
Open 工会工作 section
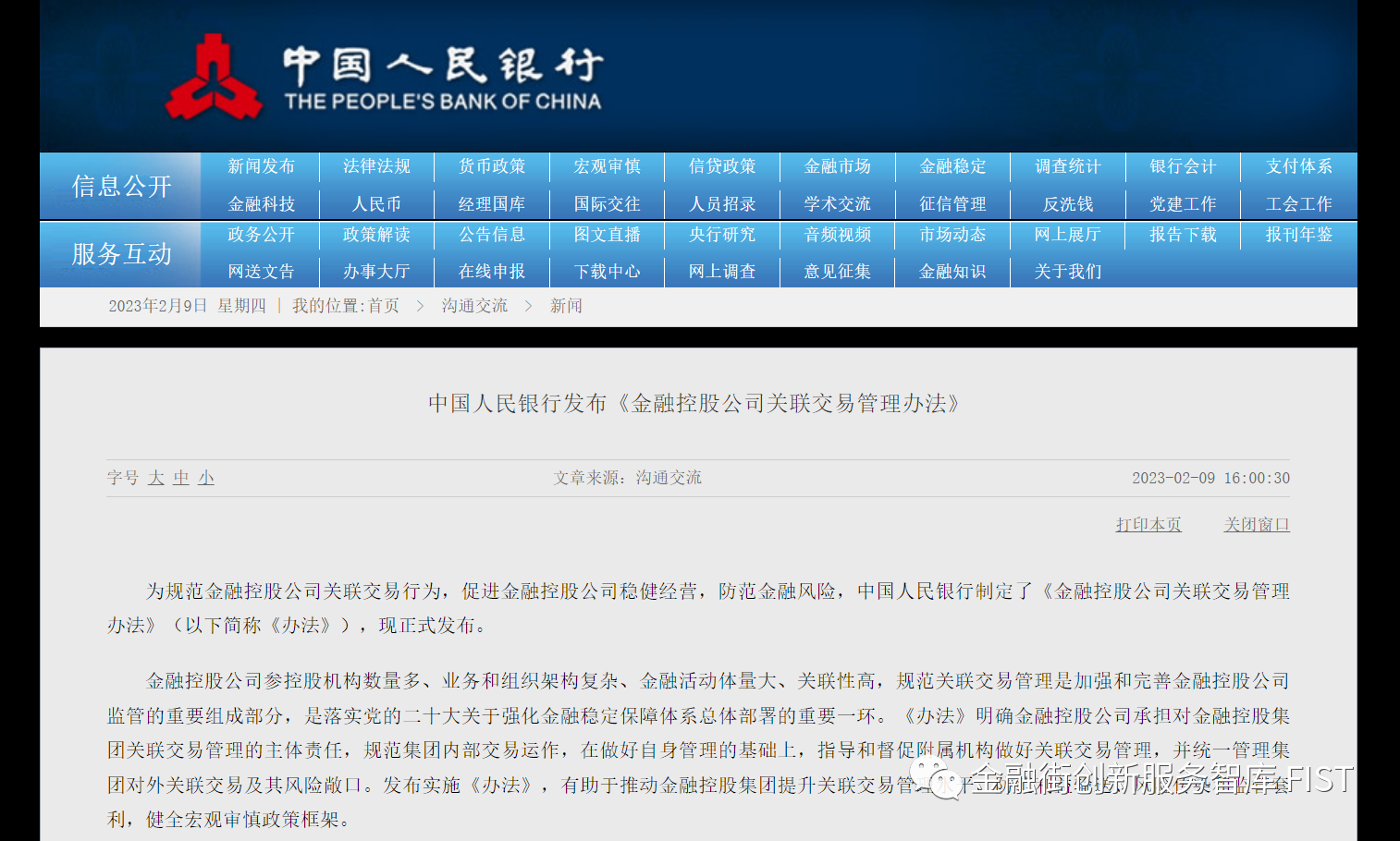click(x=1299, y=204)
